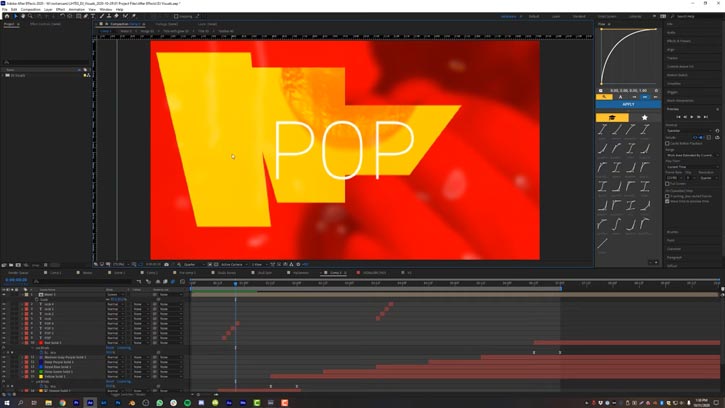Click Flow curve lock icon
Image resolution: width=725 pixels, height=408 pixels.
(x=601, y=91)
